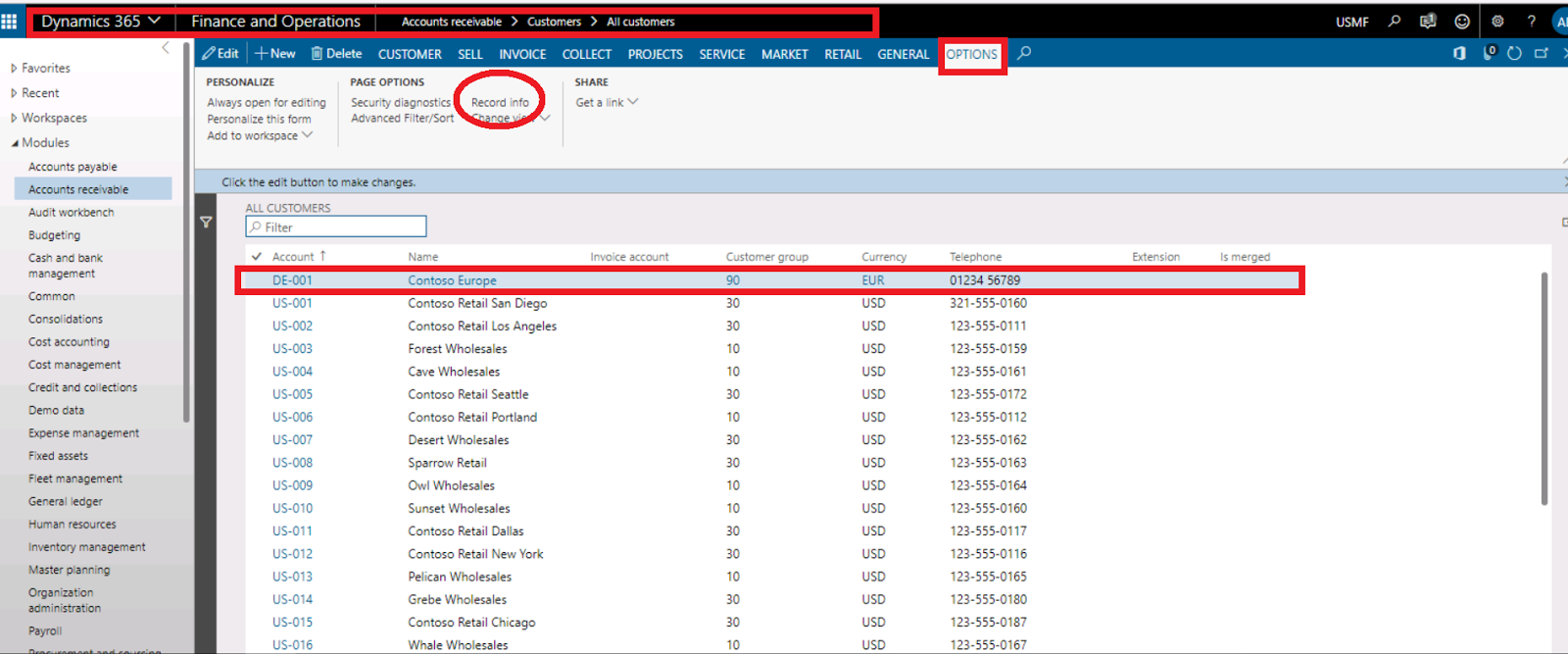Open the GENERAL tab
Viewport: 1568px width, 654px height.
903,54
